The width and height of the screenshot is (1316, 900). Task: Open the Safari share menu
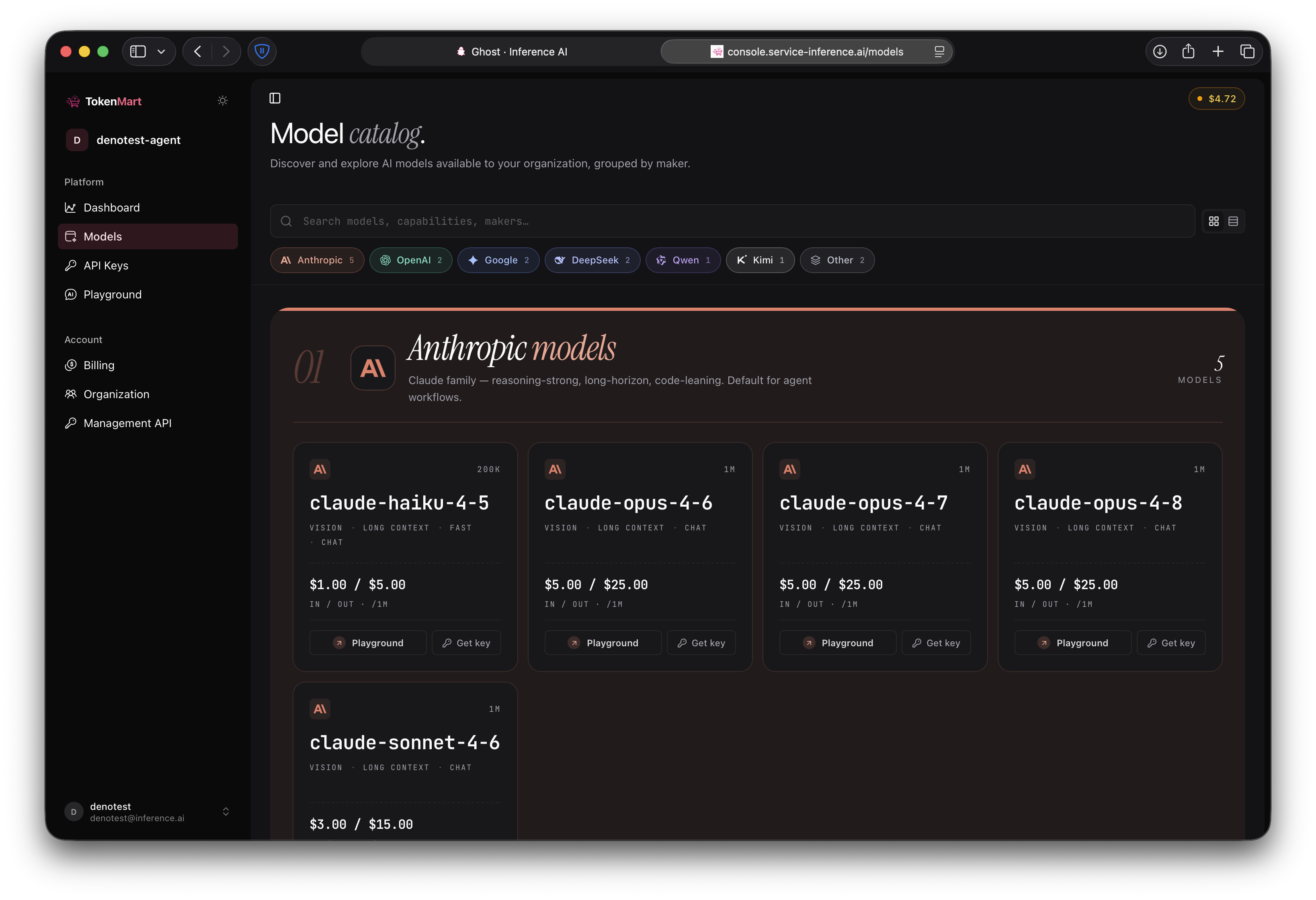(1189, 51)
